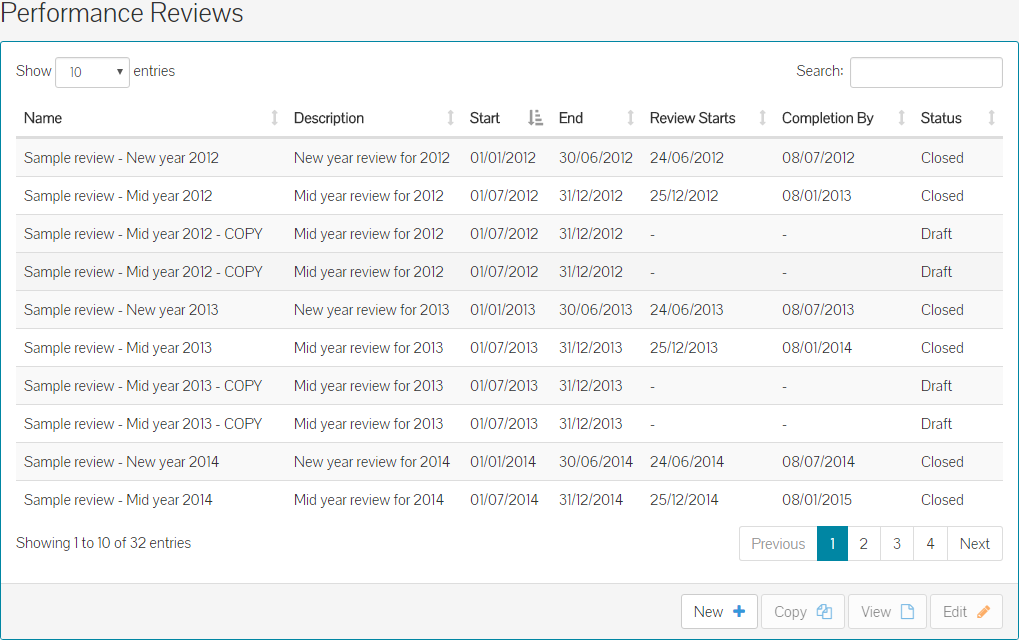Viewport: 1019px width, 640px height.
Task: Sort by Status column arrow icon
Action: (x=991, y=118)
